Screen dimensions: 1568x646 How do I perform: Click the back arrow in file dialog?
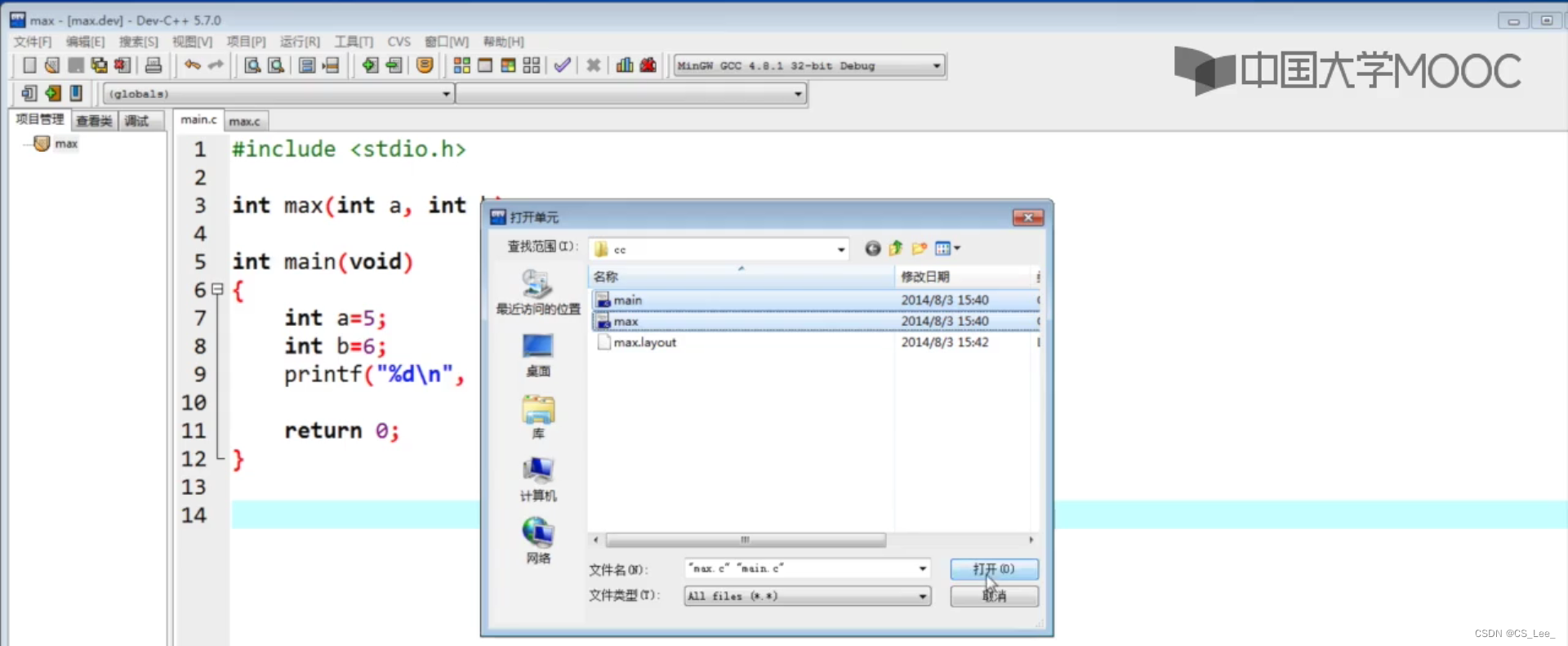[x=872, y=248]
